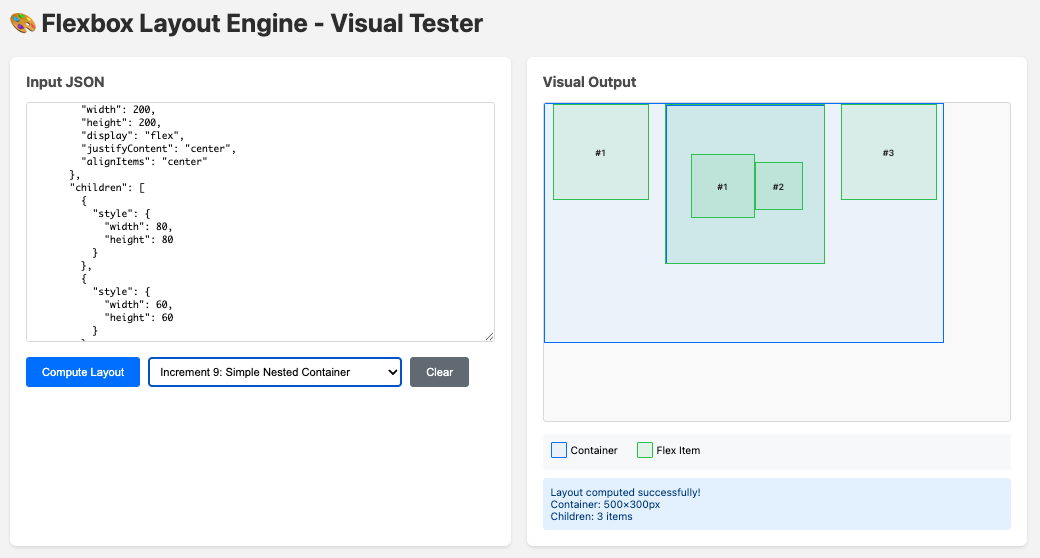Screen dimensions: 1040x558
Task: Click the Compute Layout button
Action: [x=83, y=372]
